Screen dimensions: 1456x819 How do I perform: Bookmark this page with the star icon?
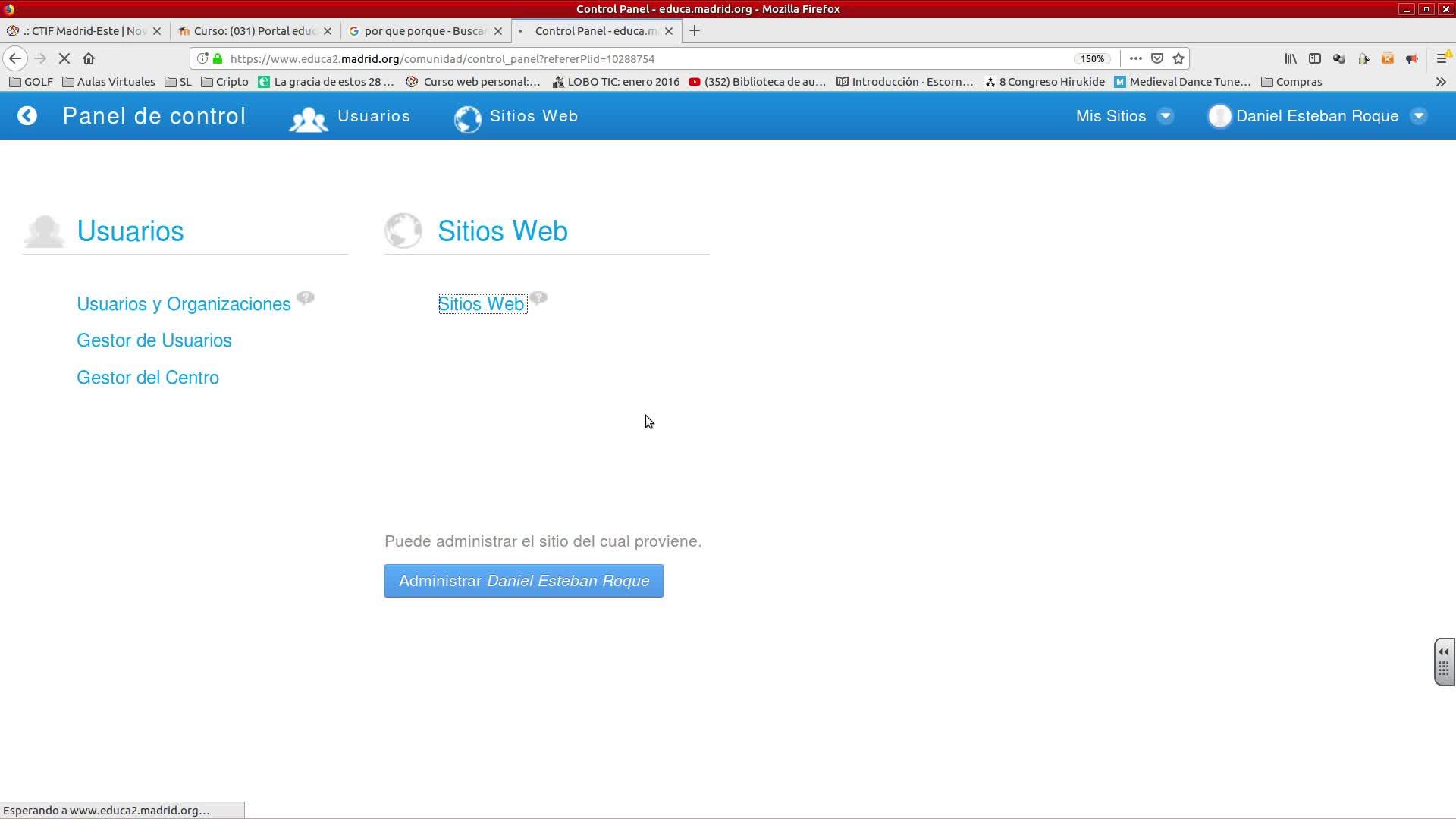pos(1178,58)
